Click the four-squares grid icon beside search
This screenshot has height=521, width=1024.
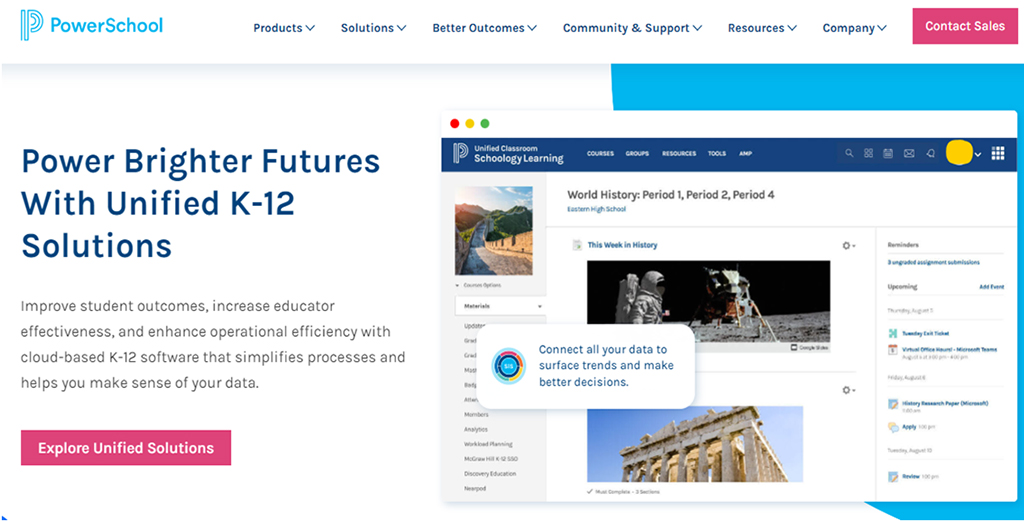[x=869, y=153]
